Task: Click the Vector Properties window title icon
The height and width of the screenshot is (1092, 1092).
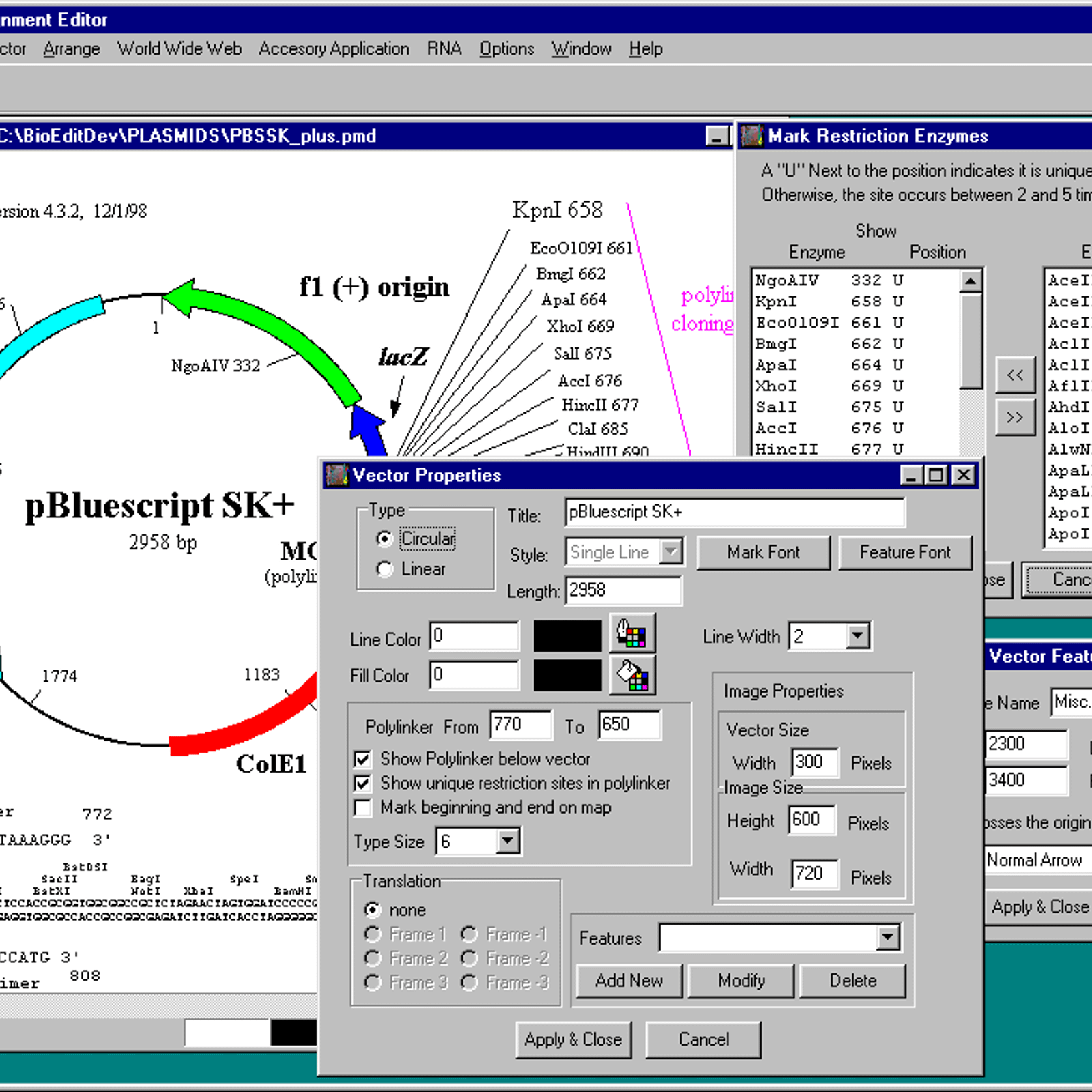Action: pos(336,475)
